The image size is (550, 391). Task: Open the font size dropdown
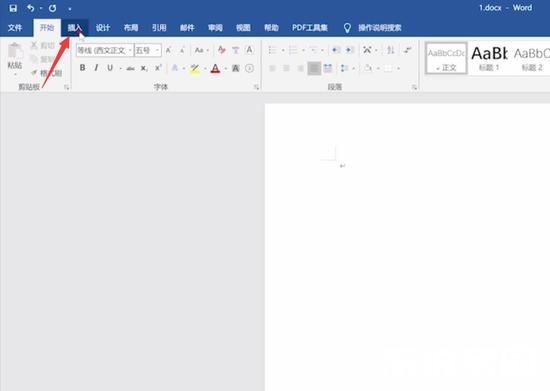coord(157,50)
